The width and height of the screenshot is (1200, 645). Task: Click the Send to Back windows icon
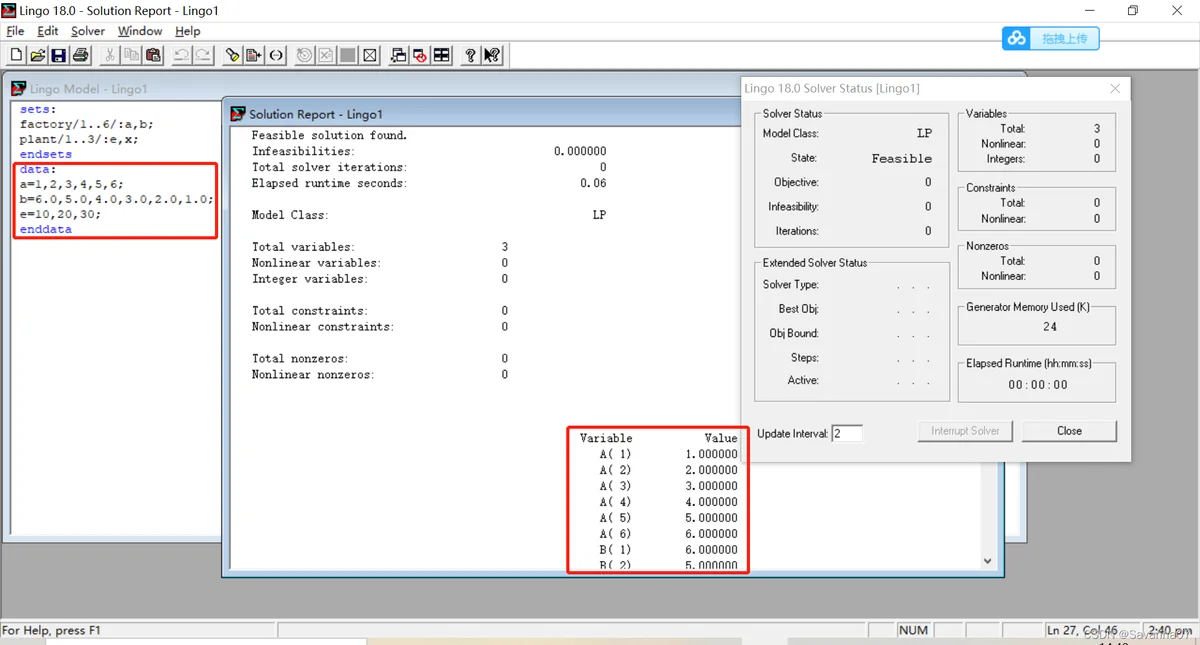(x=398, y=55)
